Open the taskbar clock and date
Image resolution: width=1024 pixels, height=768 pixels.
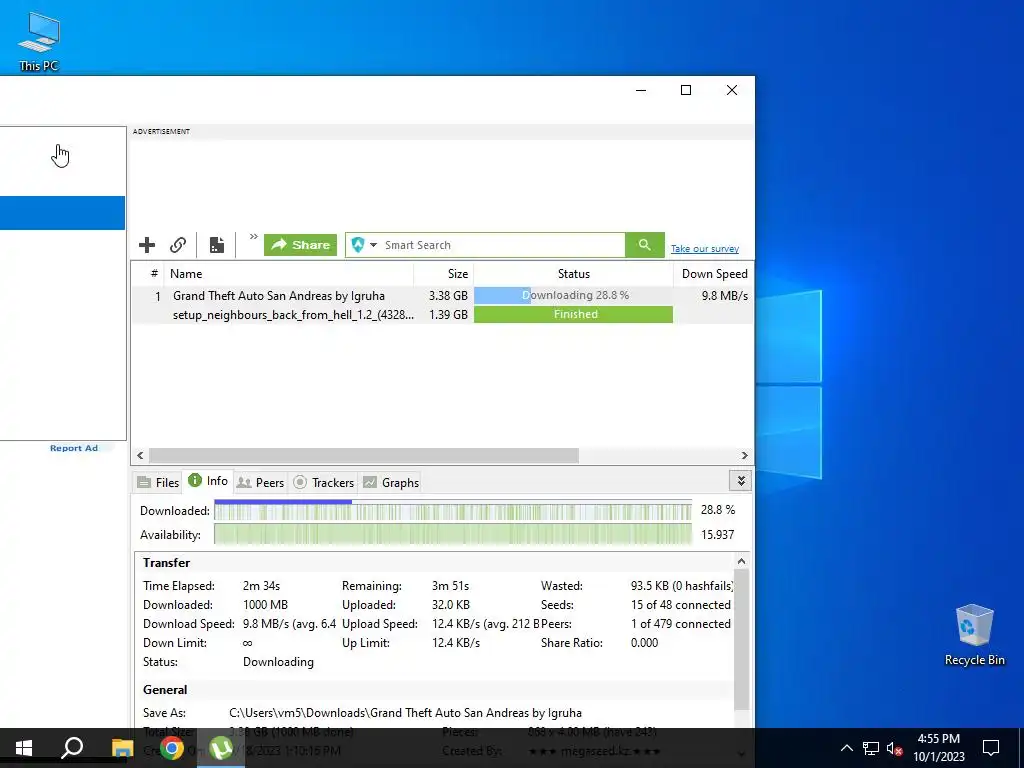[938, 748]
